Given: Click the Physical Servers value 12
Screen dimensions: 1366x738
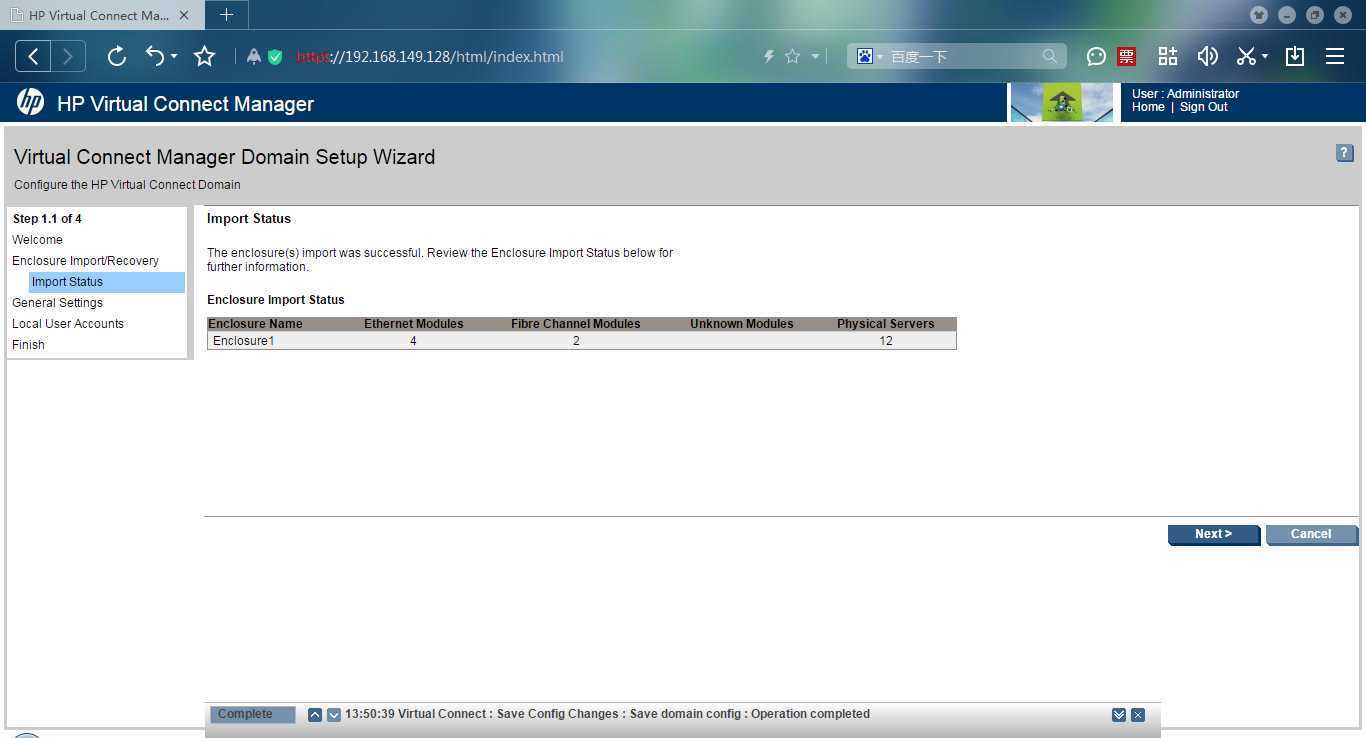Looking at the screenshot, I should [886, 341].
